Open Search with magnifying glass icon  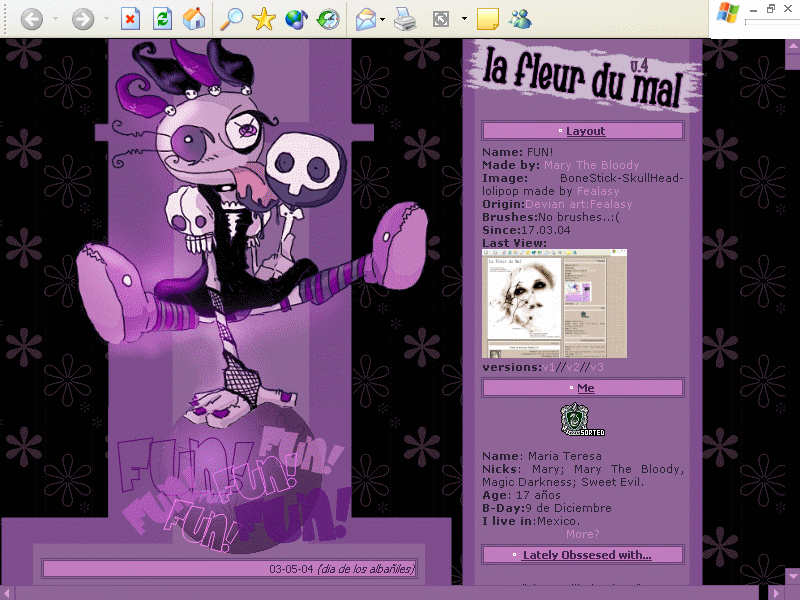click(231, 19)
